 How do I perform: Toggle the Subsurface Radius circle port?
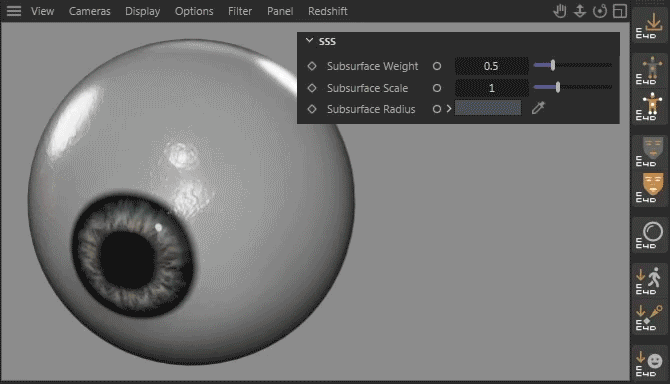(x=437, y=109)
